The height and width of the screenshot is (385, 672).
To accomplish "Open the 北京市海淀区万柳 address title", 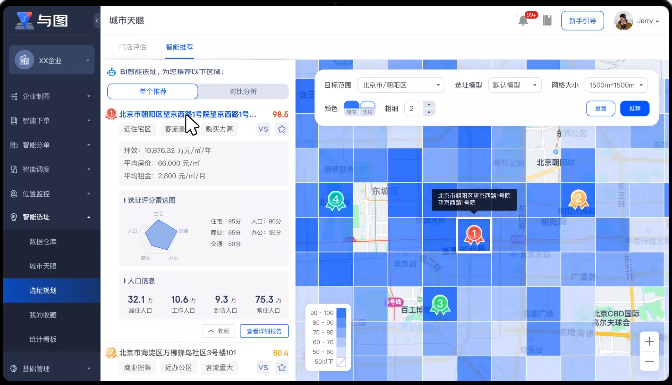I will point(177,352).
